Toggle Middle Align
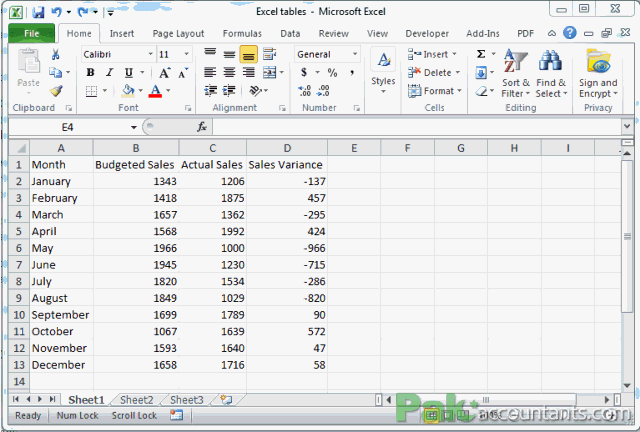This screenshot has height=432, width=640. click(229, 53)
